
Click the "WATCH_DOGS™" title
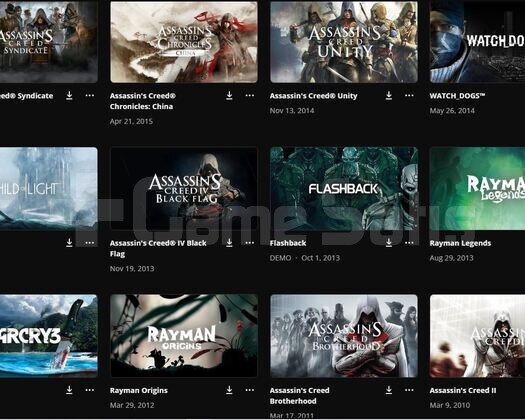457,96
